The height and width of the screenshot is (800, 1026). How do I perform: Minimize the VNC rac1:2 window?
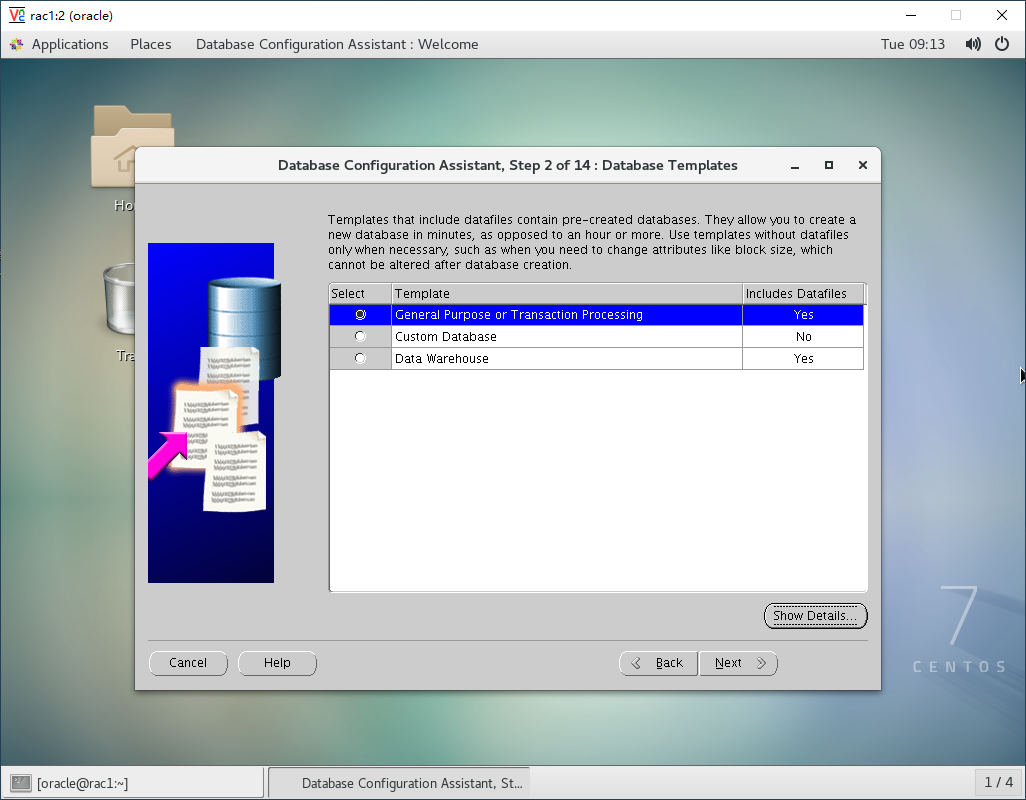911,15
